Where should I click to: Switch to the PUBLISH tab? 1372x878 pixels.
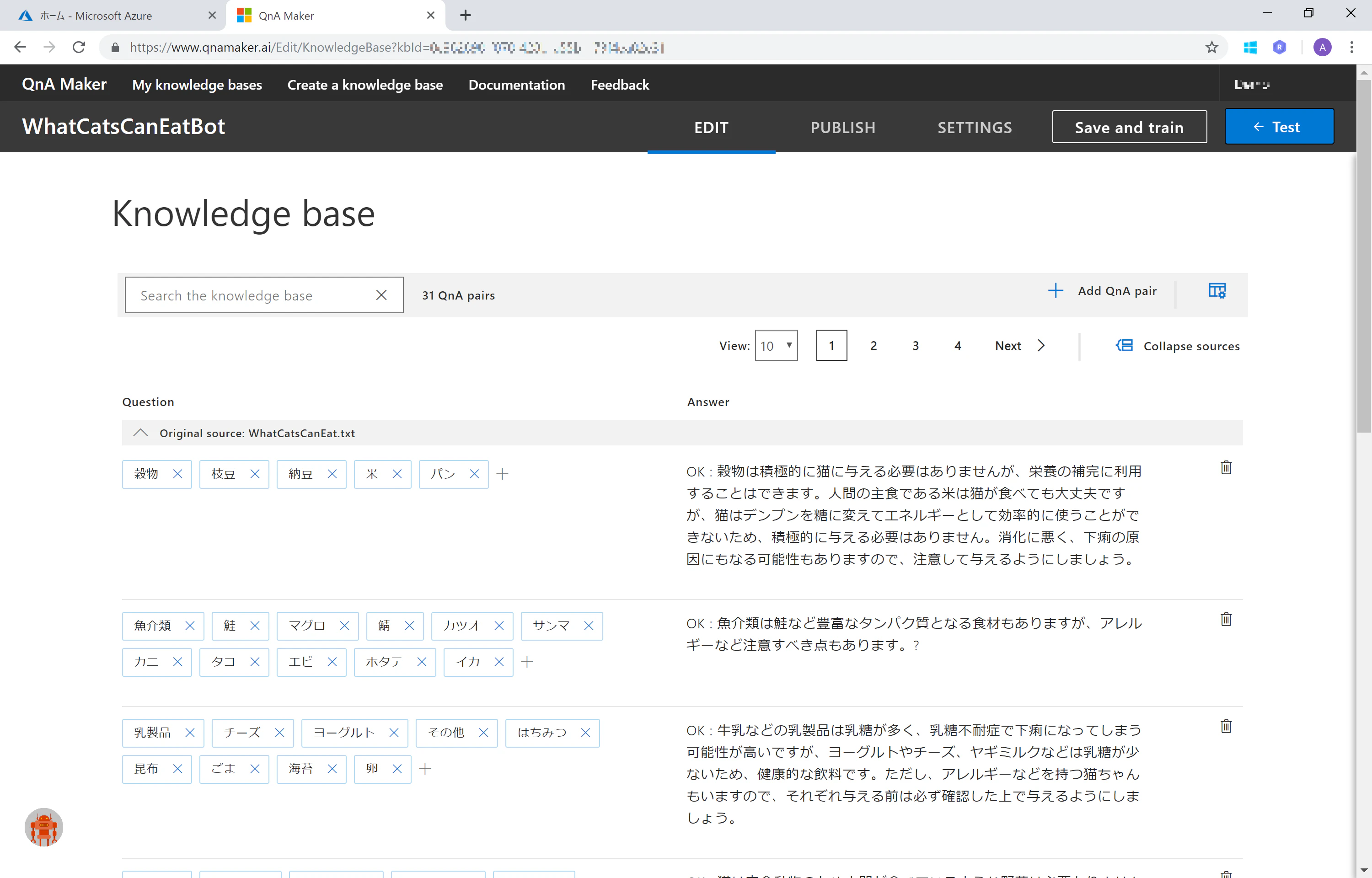coord(843,128)
